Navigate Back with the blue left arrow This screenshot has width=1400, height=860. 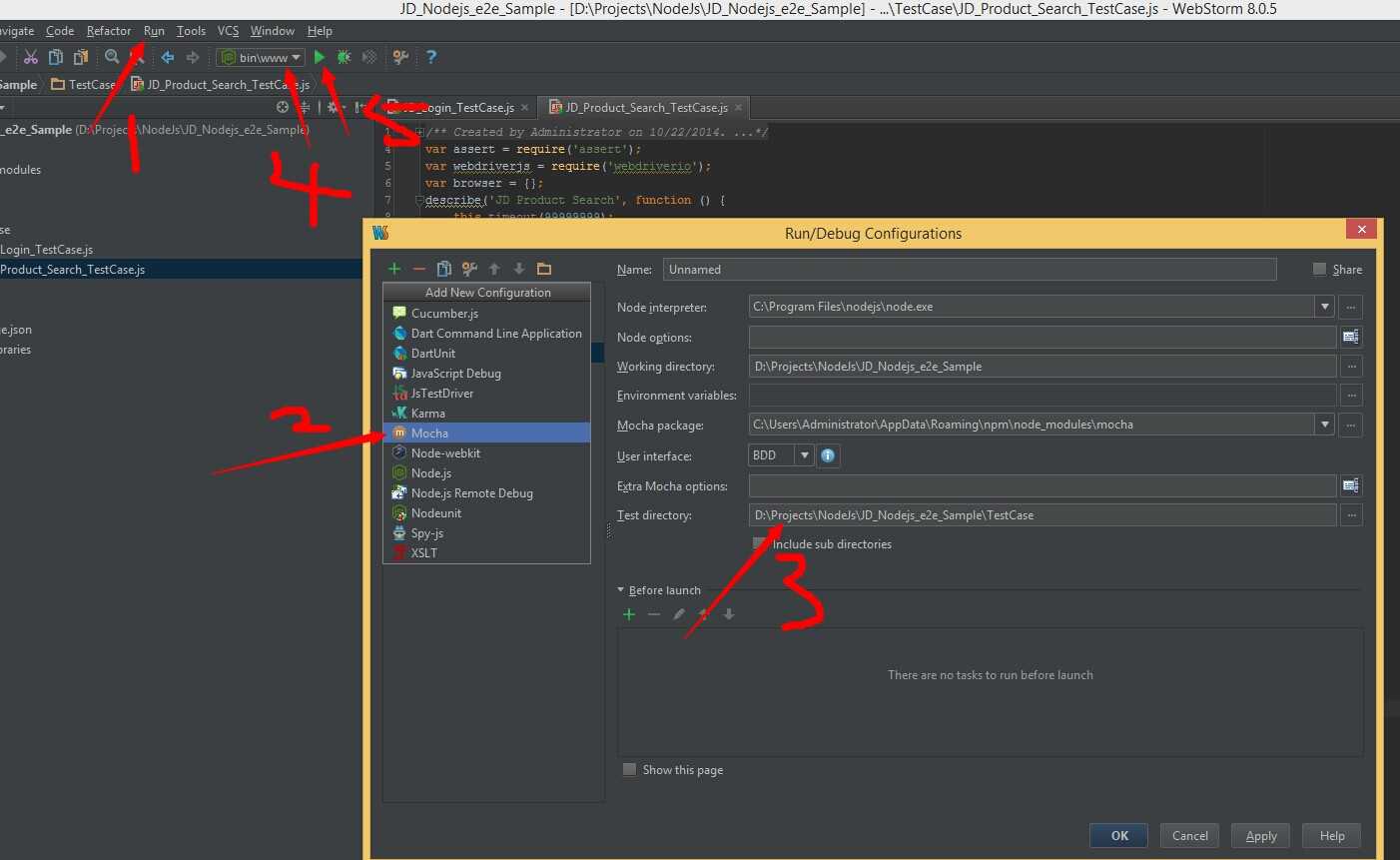(168, 57)
